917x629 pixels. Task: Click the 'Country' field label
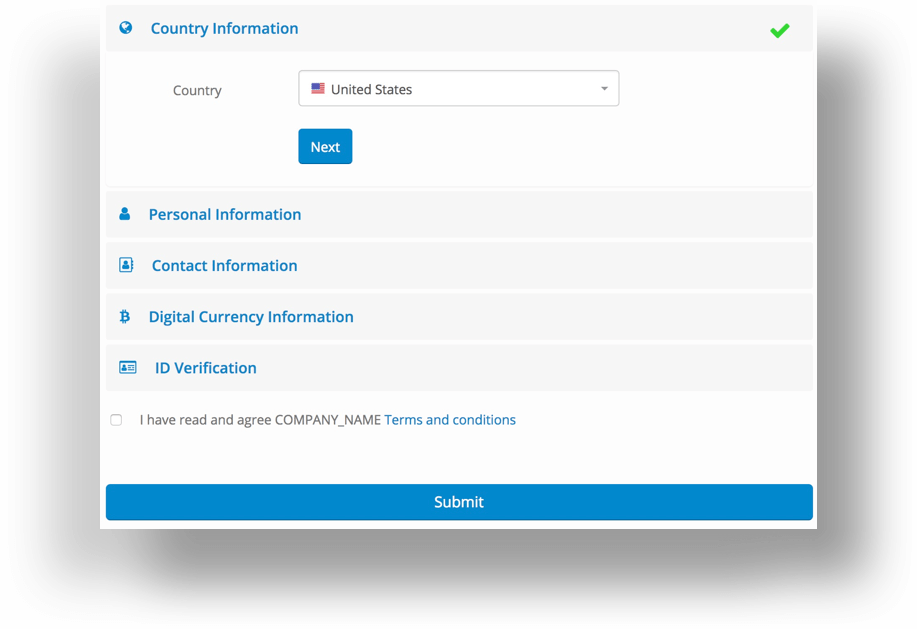click(x=197, y=91)
